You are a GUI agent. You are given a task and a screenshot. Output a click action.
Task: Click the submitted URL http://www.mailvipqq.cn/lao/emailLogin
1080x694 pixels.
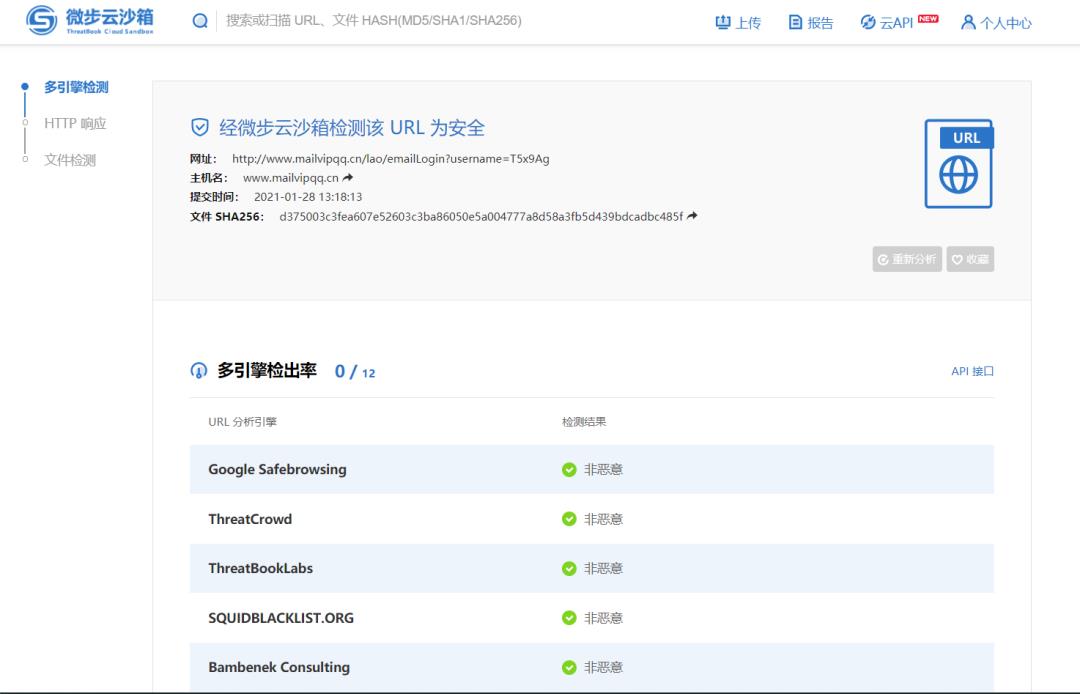click(391, 159)
